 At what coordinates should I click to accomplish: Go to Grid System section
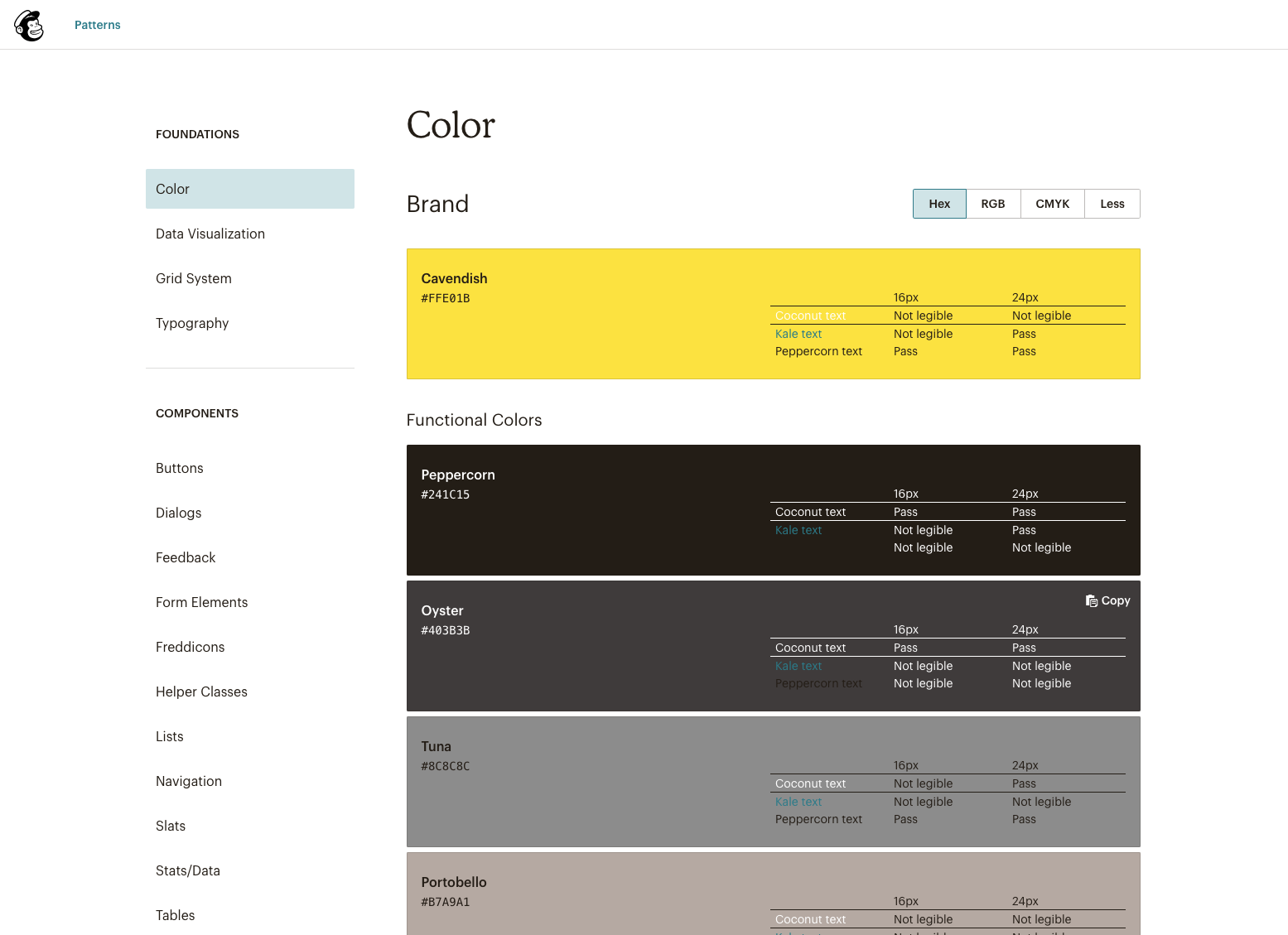point(194,278)
